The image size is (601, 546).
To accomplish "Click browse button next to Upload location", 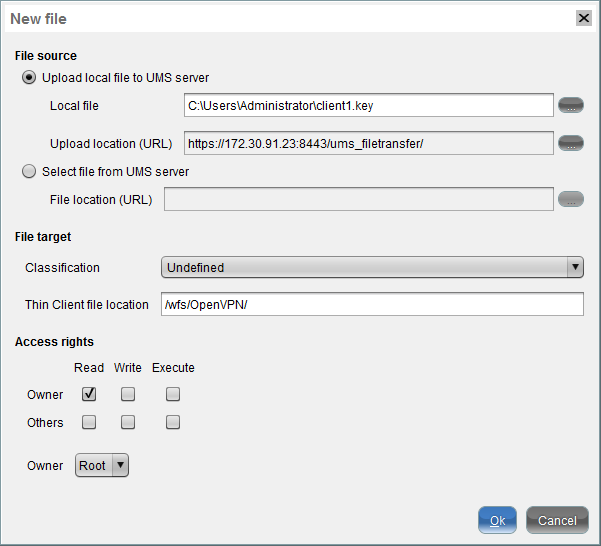I will coord(570,143).
